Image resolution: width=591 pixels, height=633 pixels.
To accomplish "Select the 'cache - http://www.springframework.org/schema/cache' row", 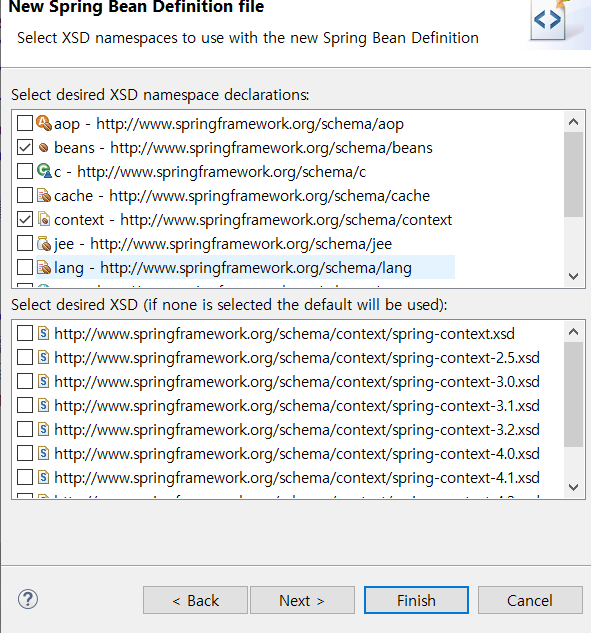I will point(242,196).
